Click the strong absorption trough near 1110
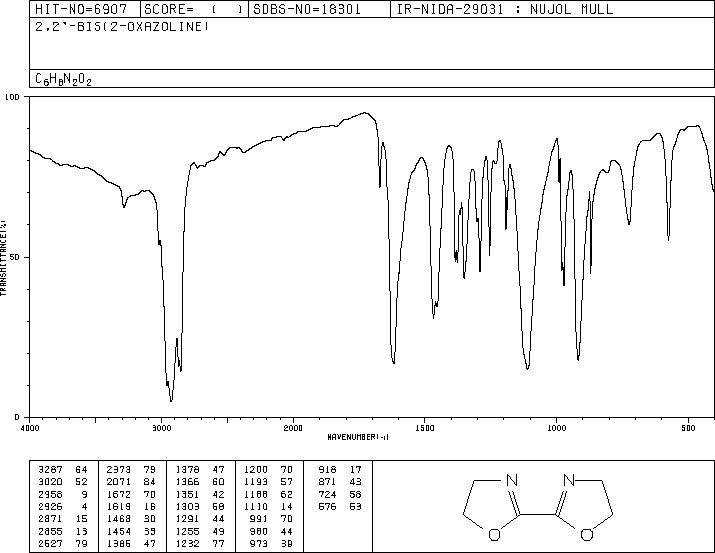The image size is (715, 553). pos(528,367)
